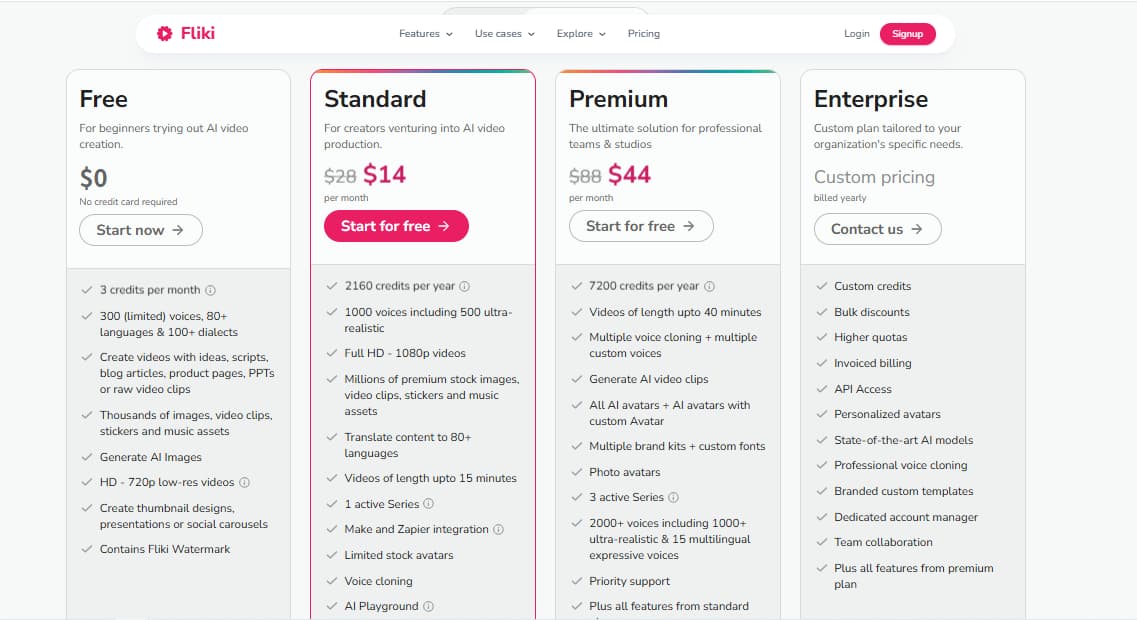This screenshot has width=1137, height=620.
Task: Expand the Explore navigation dropdown
Action: pyautogui.click(x=575, y=33)
